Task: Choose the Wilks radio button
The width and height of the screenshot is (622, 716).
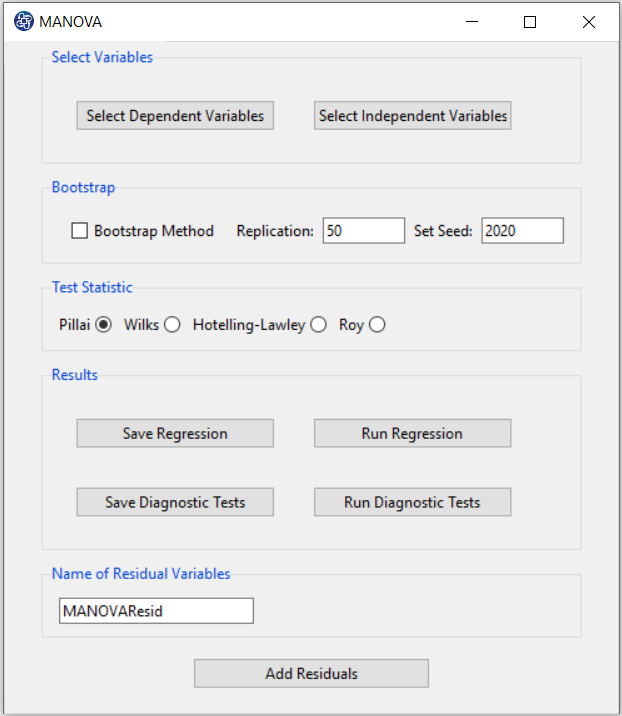Action: [172, 325]
